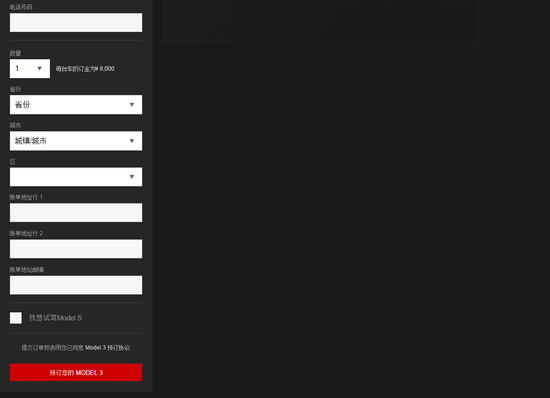This screenshot has width=550, height=398.
Task: Click the ¥ 8,000 deposit note text
Action: point(85,69)
